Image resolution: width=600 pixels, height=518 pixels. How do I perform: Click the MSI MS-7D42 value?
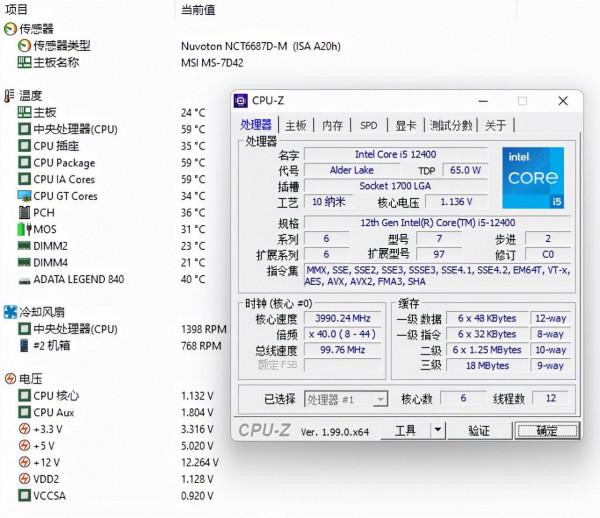coord(212,63)
